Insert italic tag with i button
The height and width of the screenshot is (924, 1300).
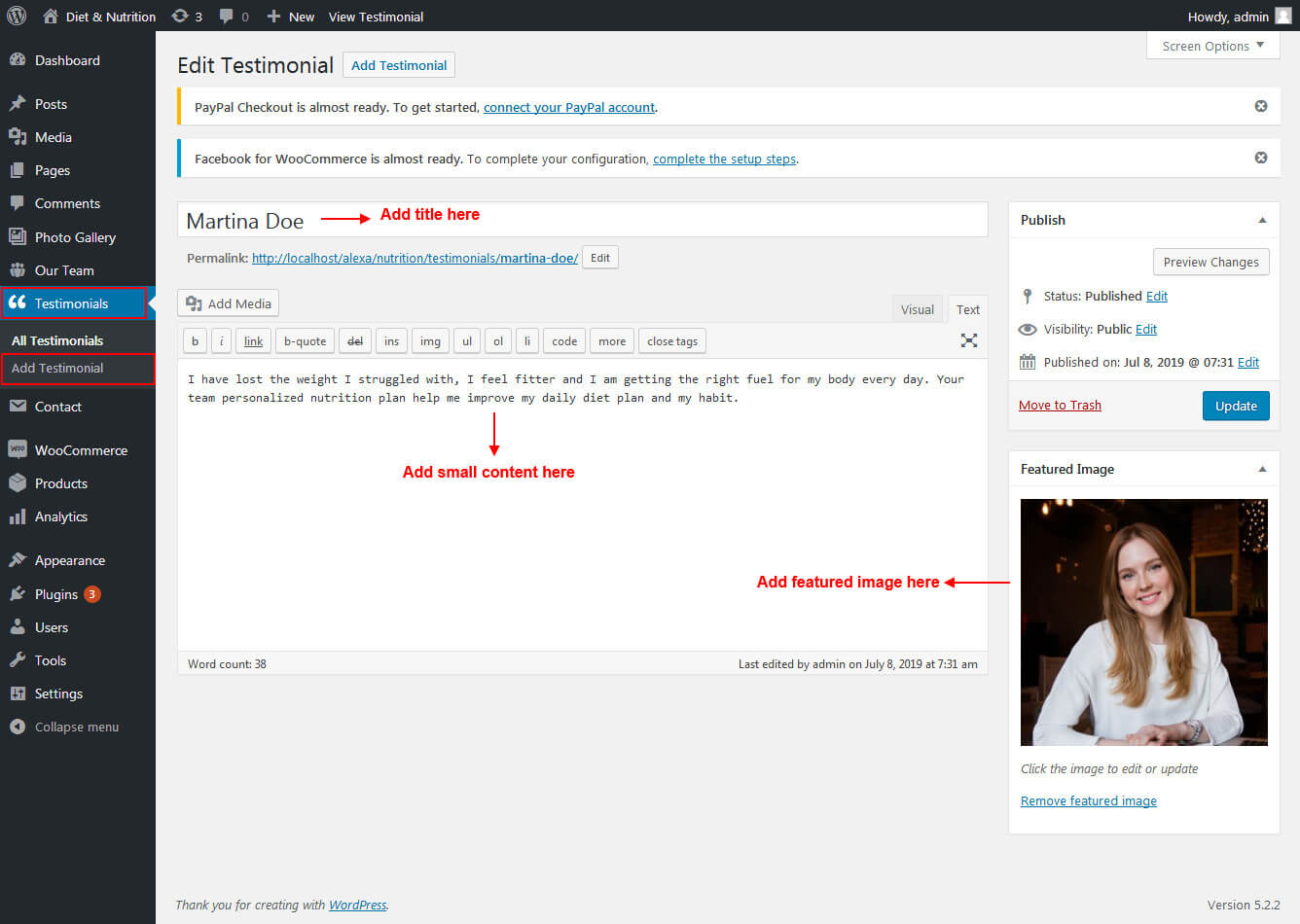222,341
